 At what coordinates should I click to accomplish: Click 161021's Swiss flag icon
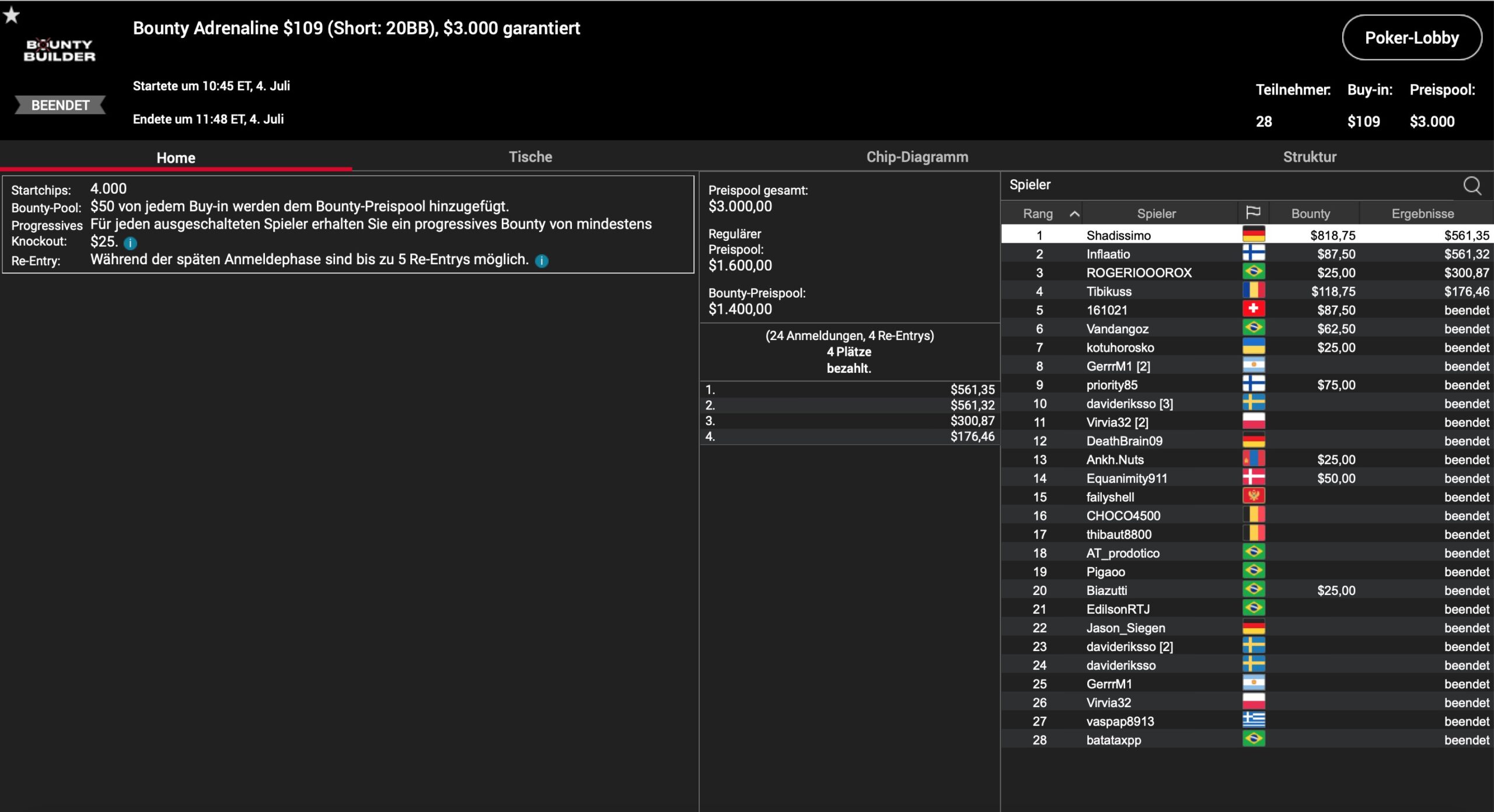[1253, 309]
